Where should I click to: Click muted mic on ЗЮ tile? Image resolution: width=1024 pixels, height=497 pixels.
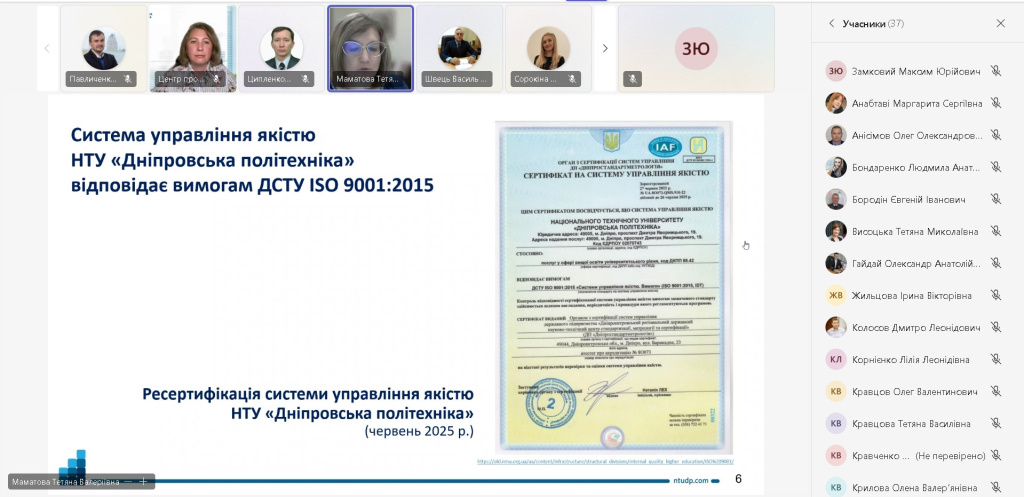(632, 79)
